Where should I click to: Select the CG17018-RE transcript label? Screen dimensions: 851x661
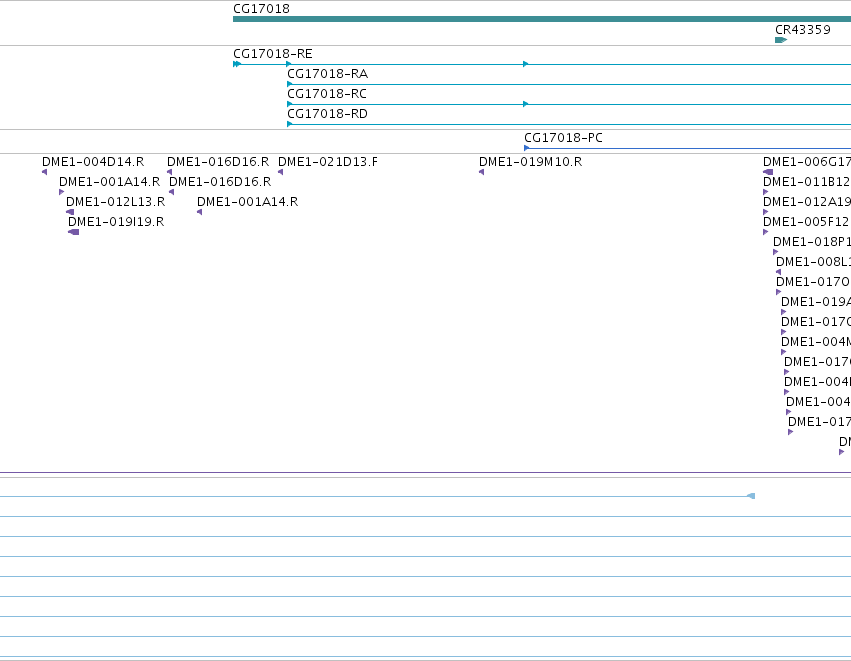point(272,54)
